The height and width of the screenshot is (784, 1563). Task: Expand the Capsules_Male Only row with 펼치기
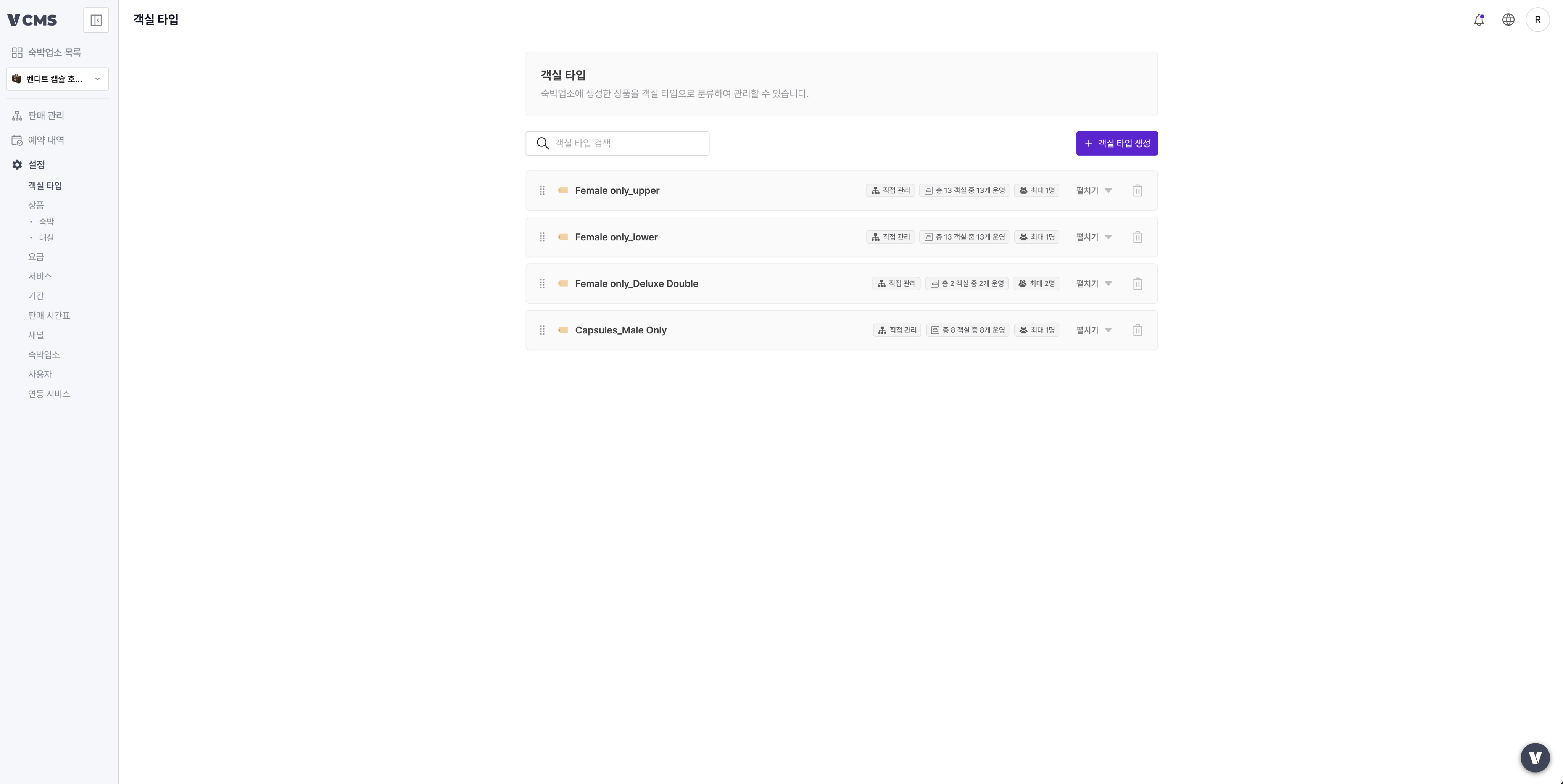pos(1094,330)
